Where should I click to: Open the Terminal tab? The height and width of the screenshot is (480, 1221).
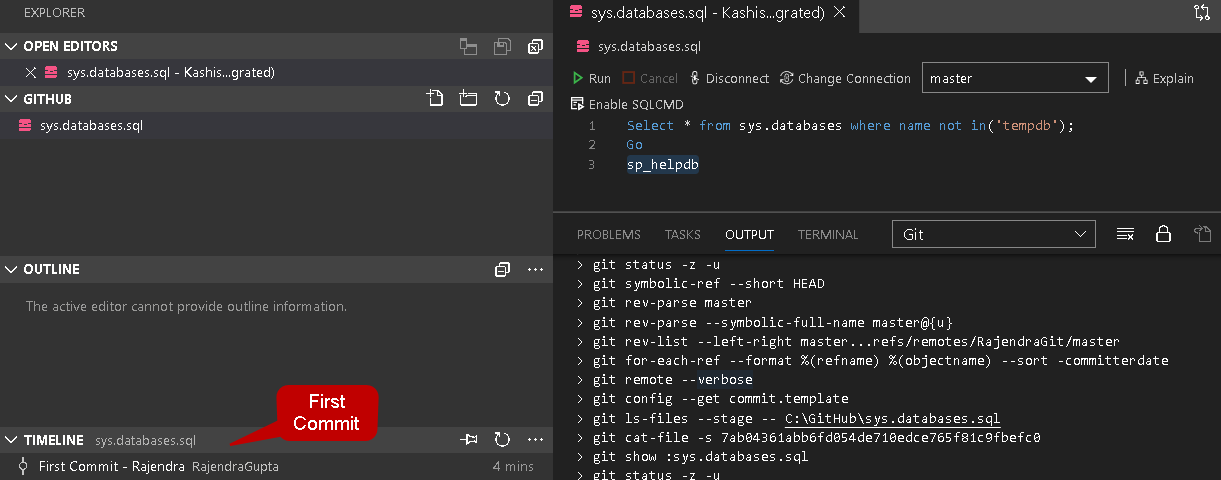(828, 234)
